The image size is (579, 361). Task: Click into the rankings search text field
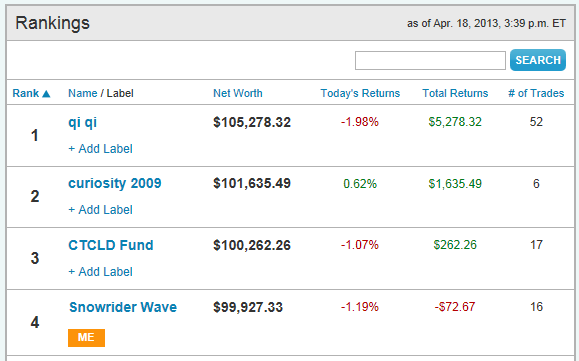pos(430,60)
